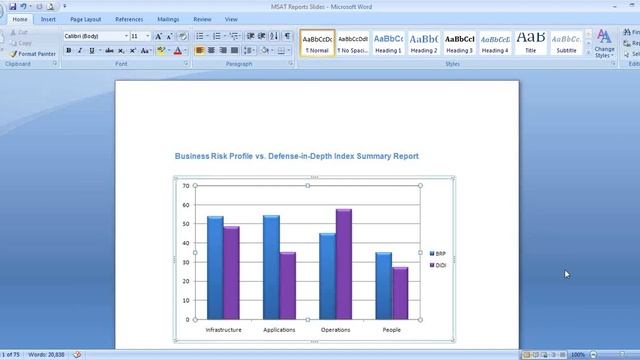Apply strikethrough formatting
The height and width of the screenshot is (360, 640).
tap(109, 51)
